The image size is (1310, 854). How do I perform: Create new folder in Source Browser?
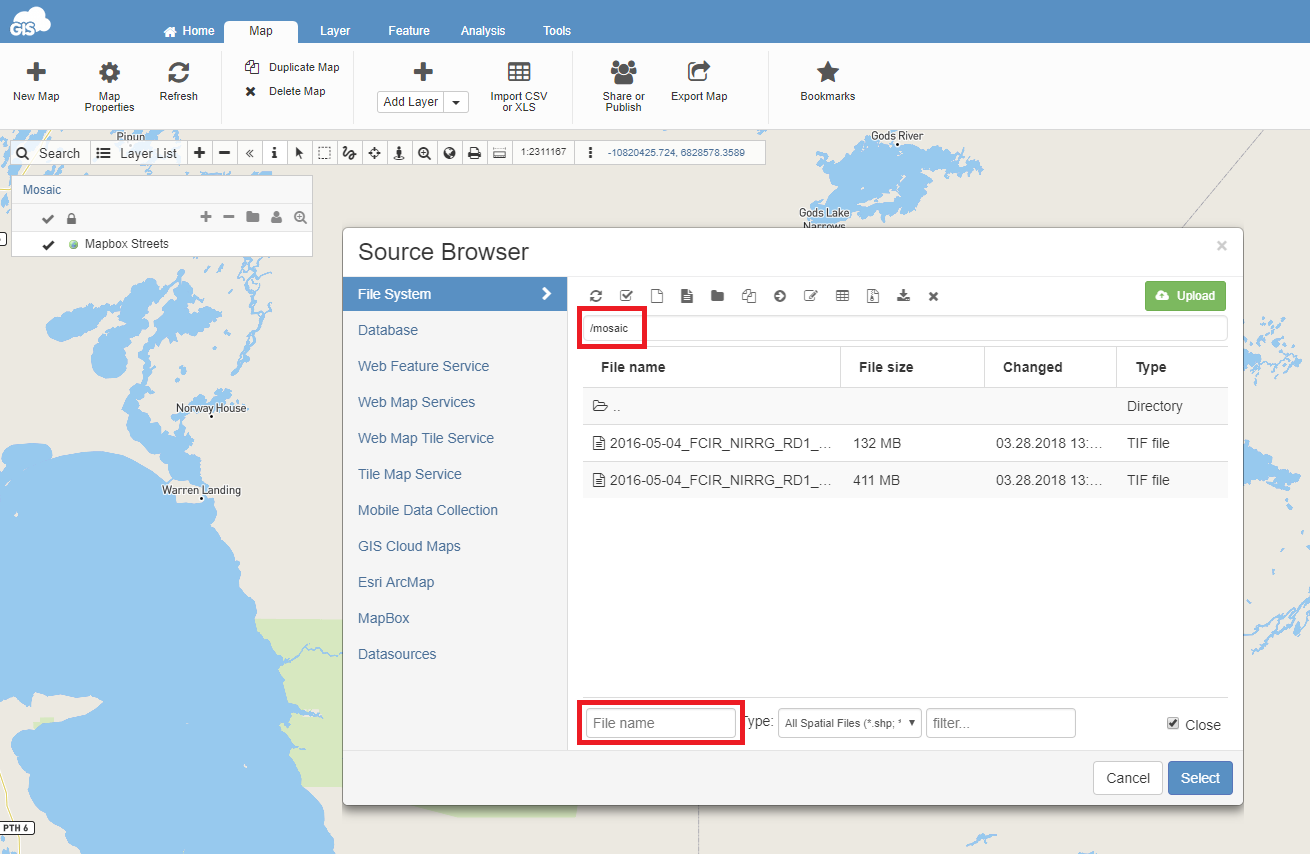coord(717,296)
